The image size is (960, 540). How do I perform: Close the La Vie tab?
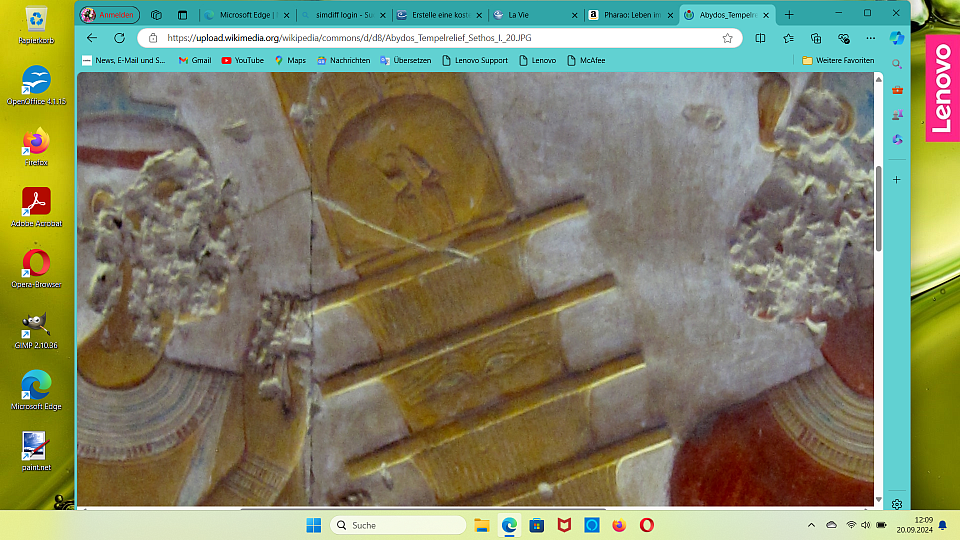tap(574, 15)
